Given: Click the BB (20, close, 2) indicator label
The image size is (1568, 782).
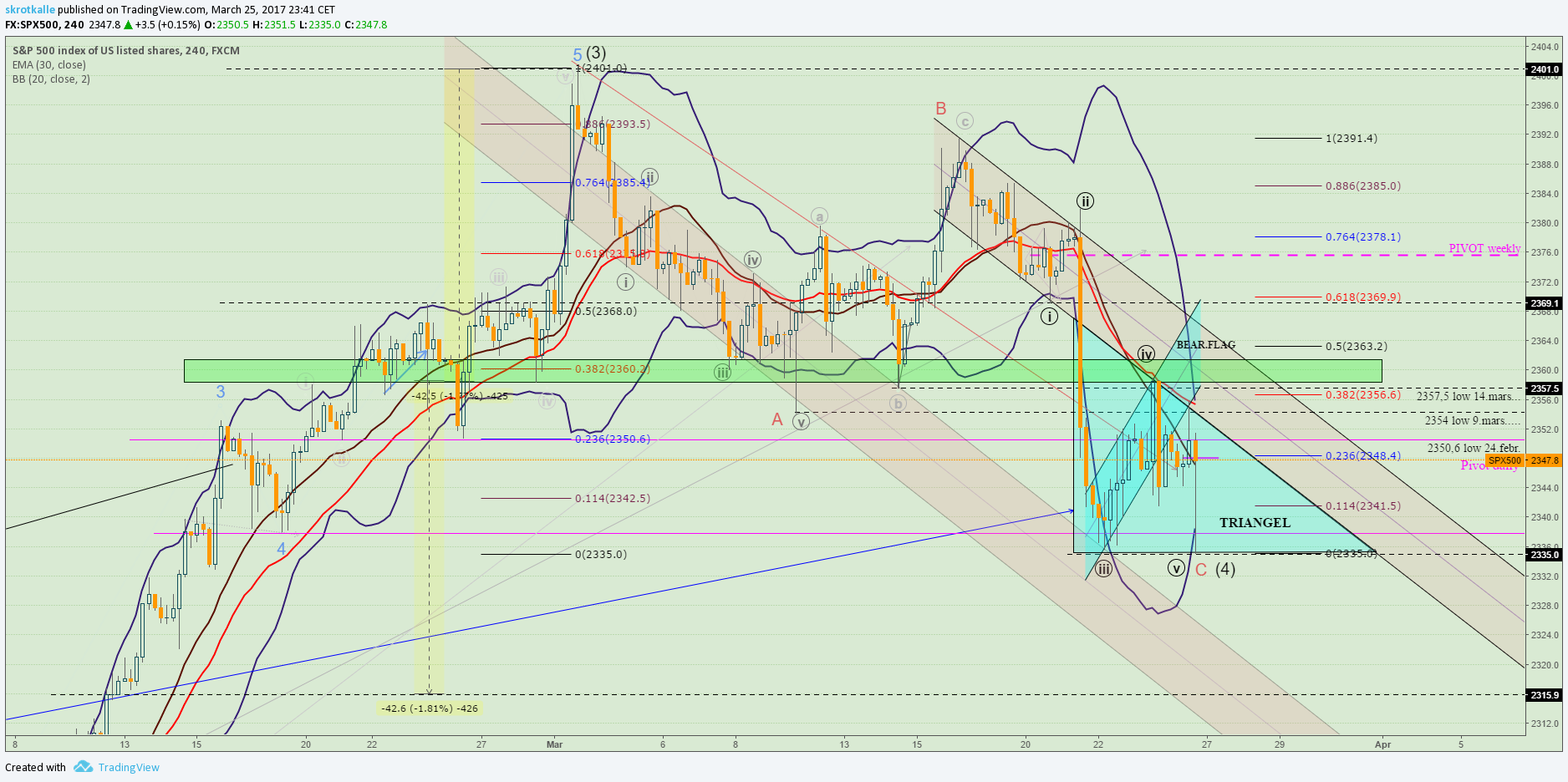Looking at the screenshot, I should coord(51,79).
